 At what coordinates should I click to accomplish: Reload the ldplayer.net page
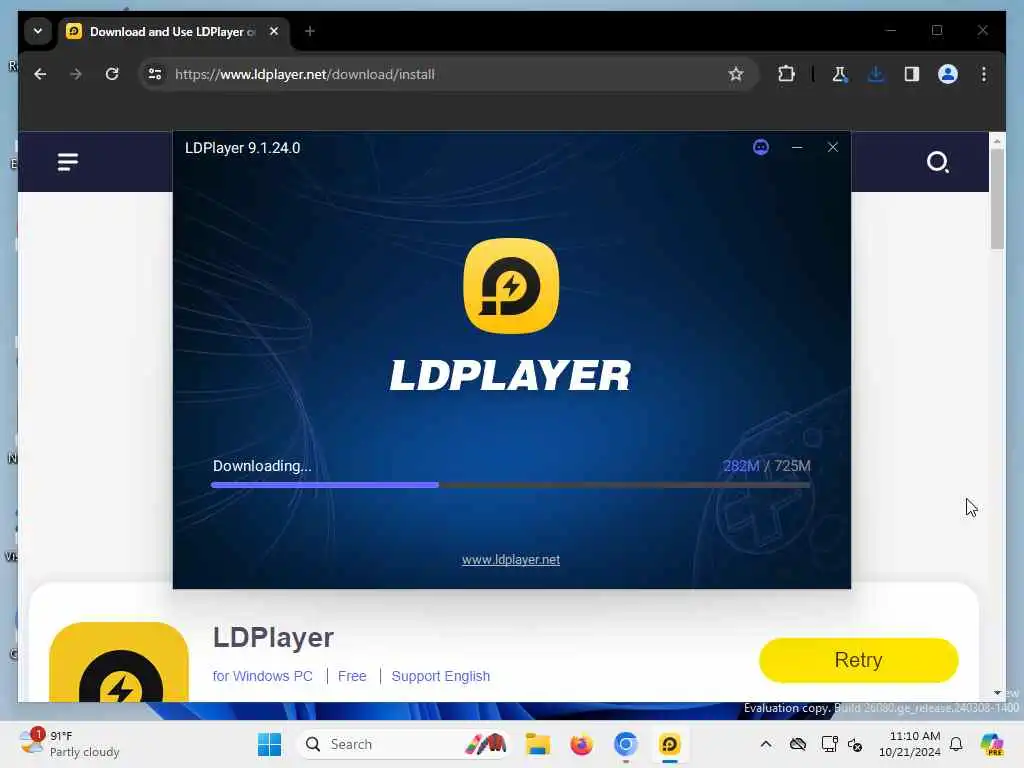112,74
